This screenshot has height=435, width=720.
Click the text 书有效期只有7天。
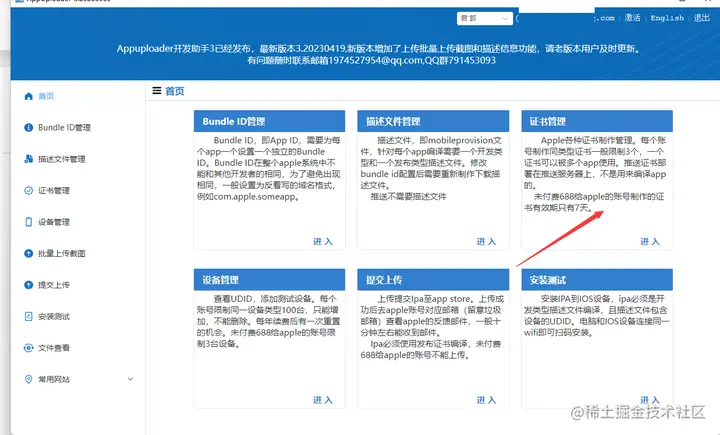tap(559, 208)
